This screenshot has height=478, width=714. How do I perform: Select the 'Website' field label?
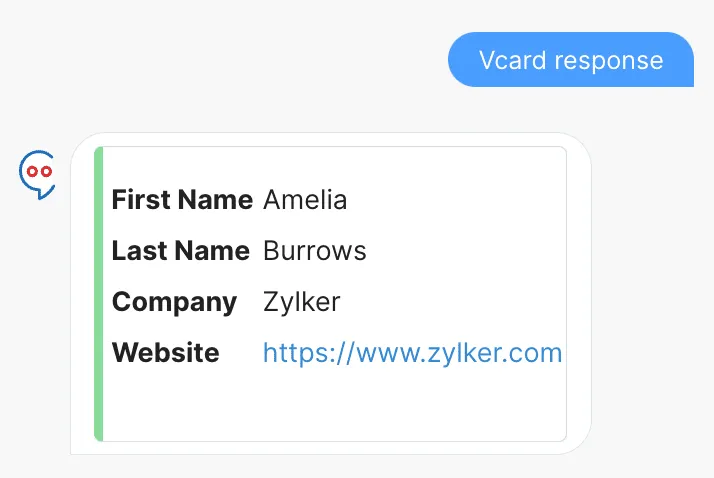click(165, 352)
